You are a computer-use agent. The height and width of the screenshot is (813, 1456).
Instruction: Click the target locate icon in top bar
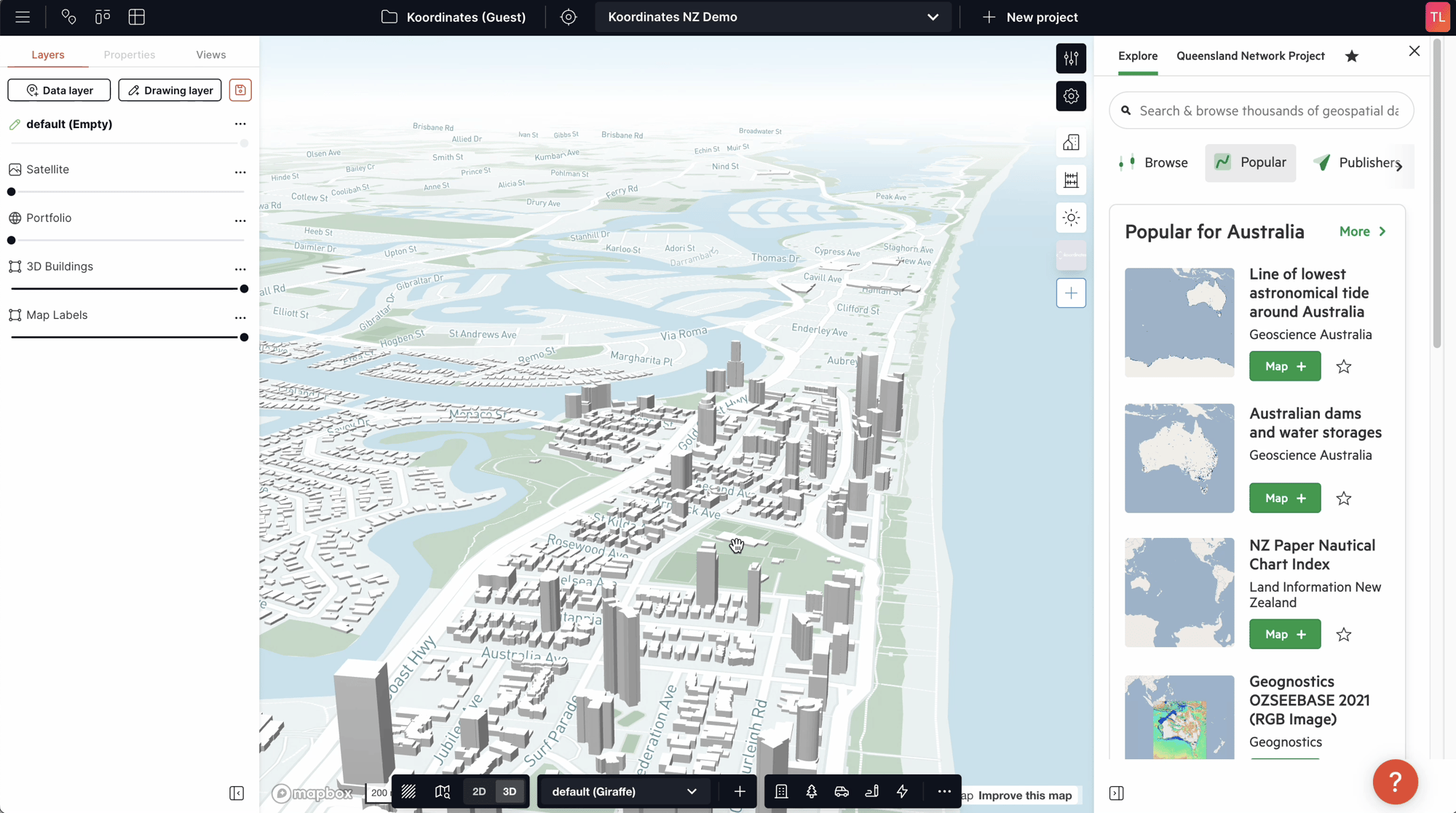(569, 17)
